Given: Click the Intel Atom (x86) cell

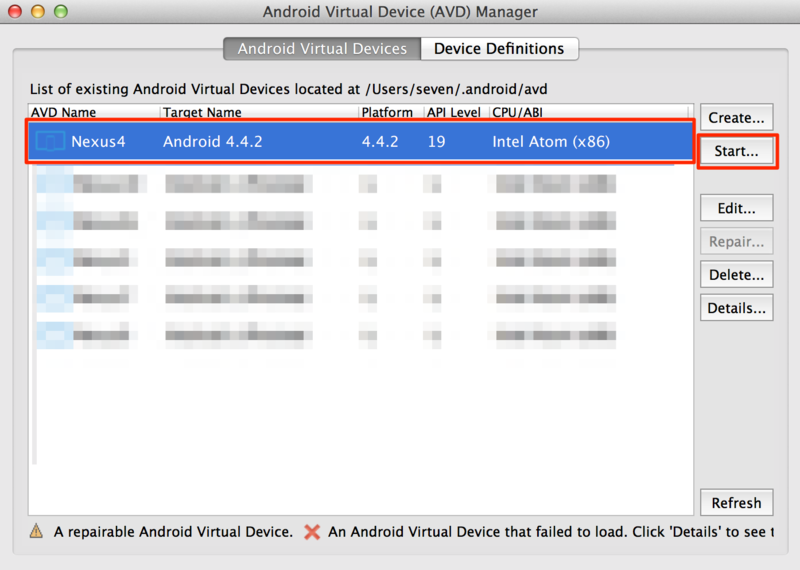Looking at the screenshot, I should [551, 141].
